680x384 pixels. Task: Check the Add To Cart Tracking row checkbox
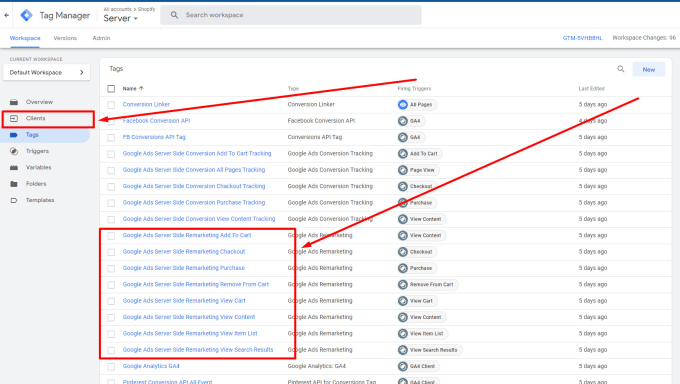(111, 154)
